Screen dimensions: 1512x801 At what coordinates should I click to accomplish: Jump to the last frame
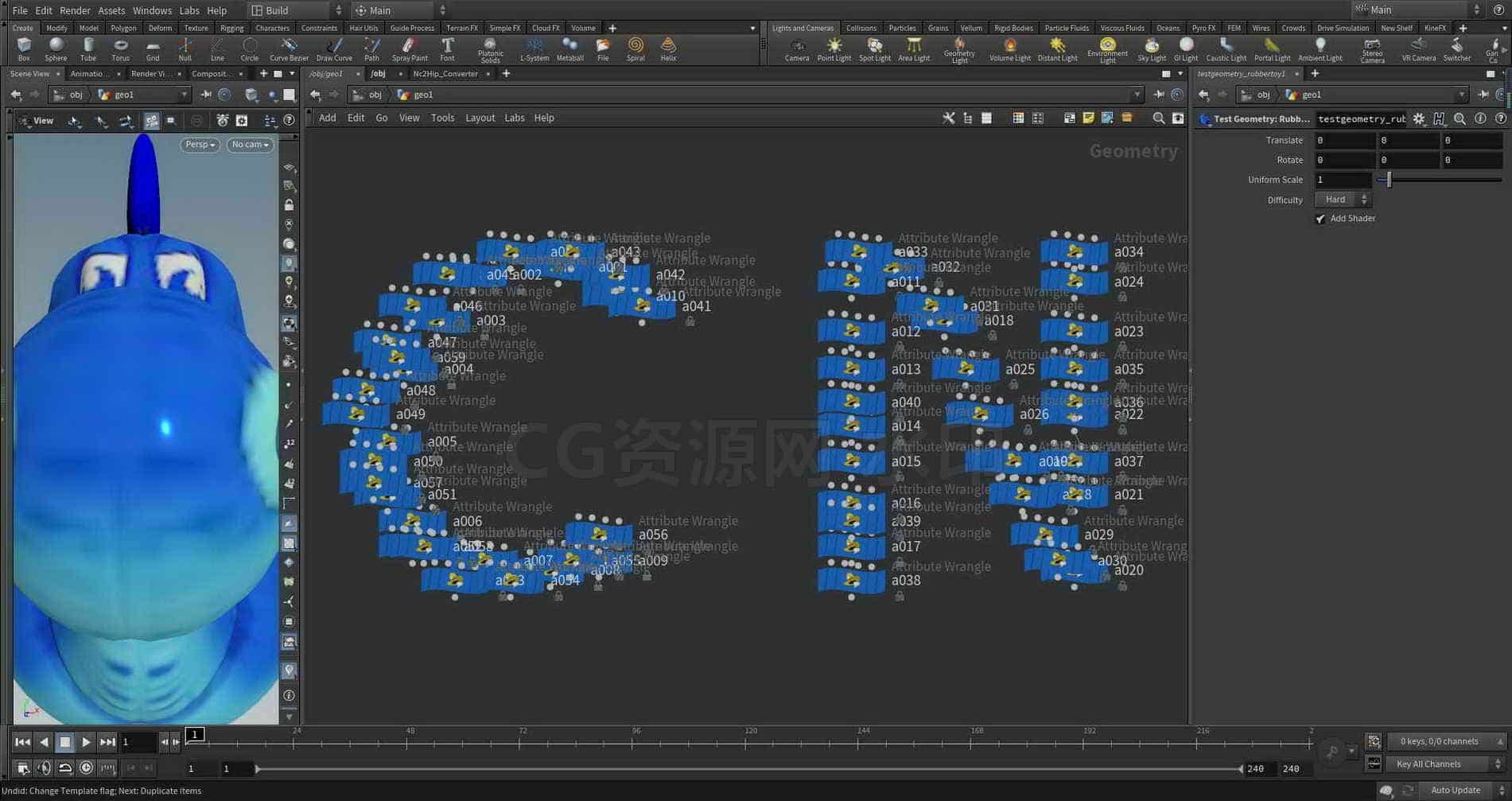(107, 742)
